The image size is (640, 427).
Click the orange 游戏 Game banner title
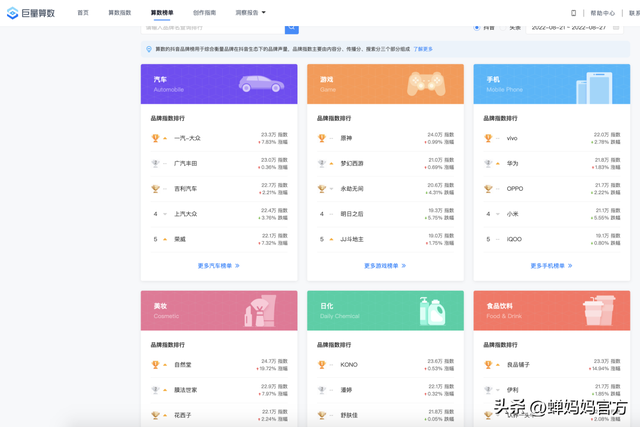tap(328, 84)
